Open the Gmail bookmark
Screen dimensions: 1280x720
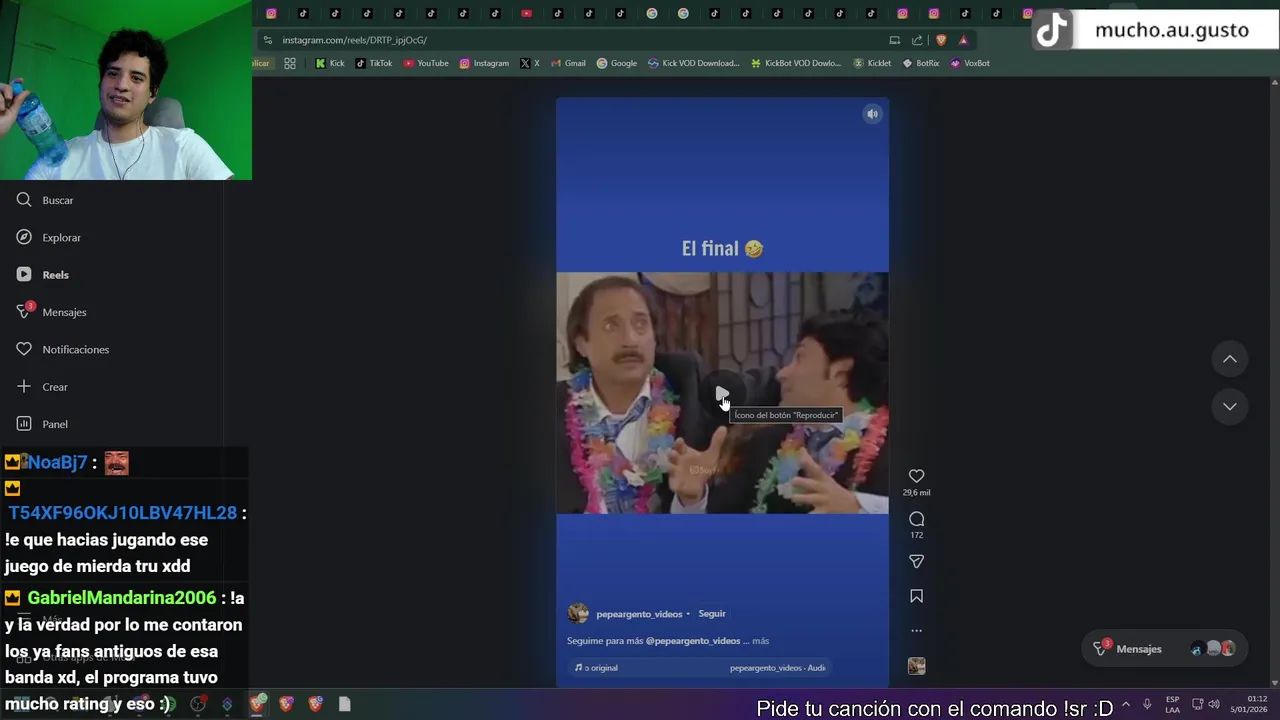(568, 63)
